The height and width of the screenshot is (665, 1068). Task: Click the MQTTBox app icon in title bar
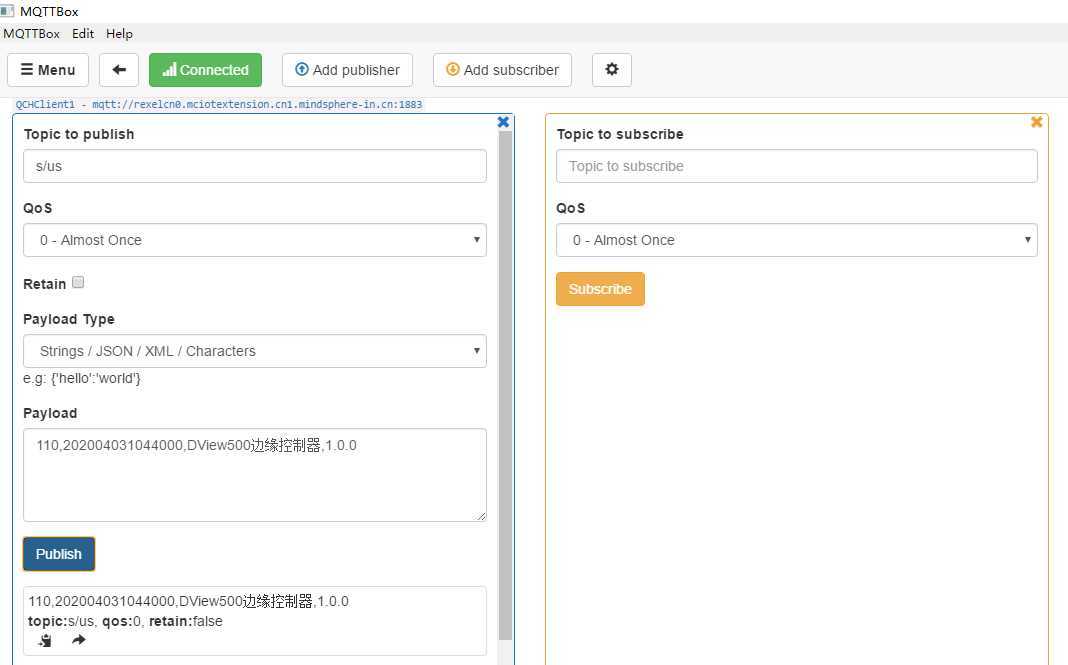[x=8, y=11]
